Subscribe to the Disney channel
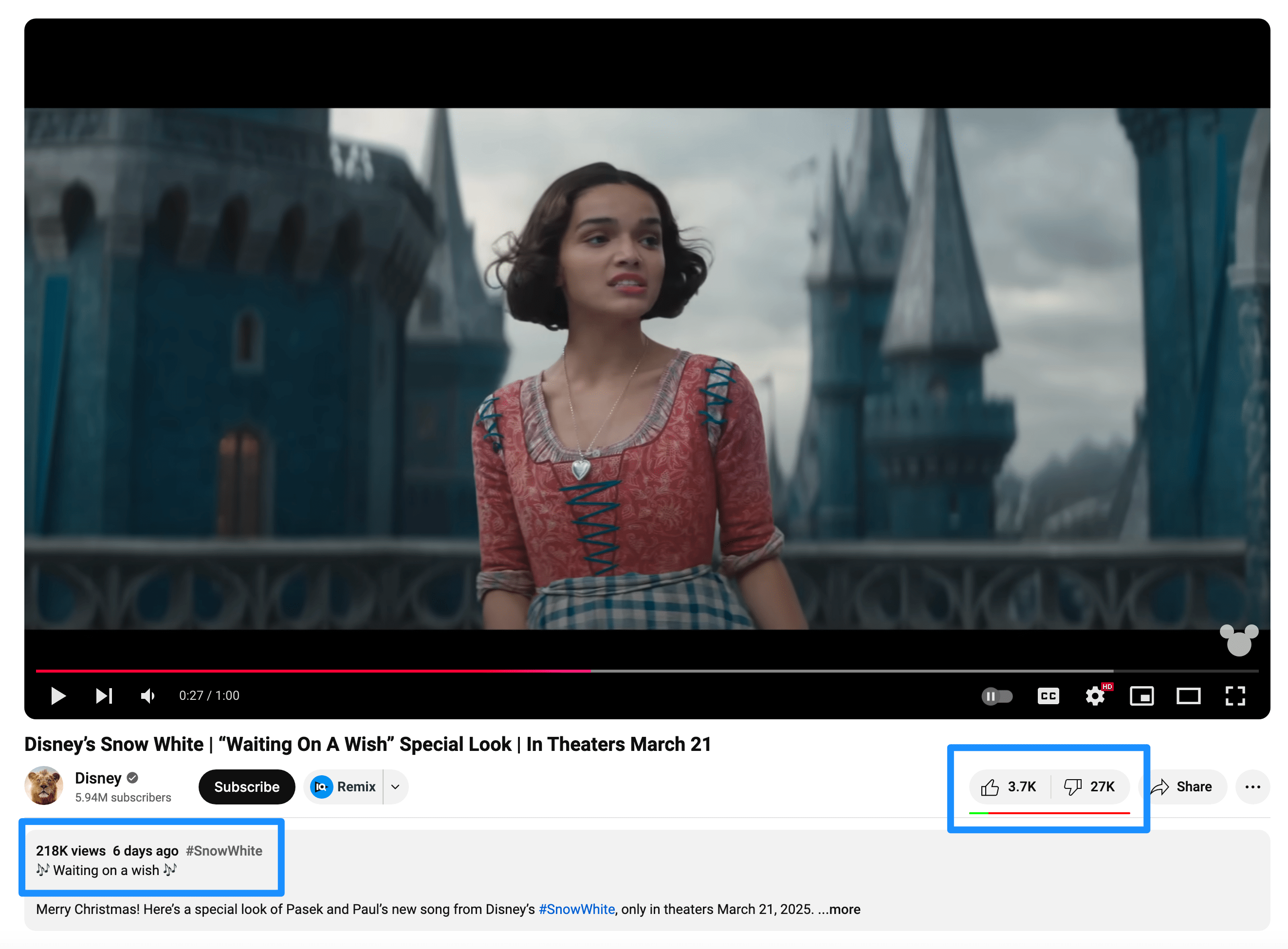 [x=246, y=787]
